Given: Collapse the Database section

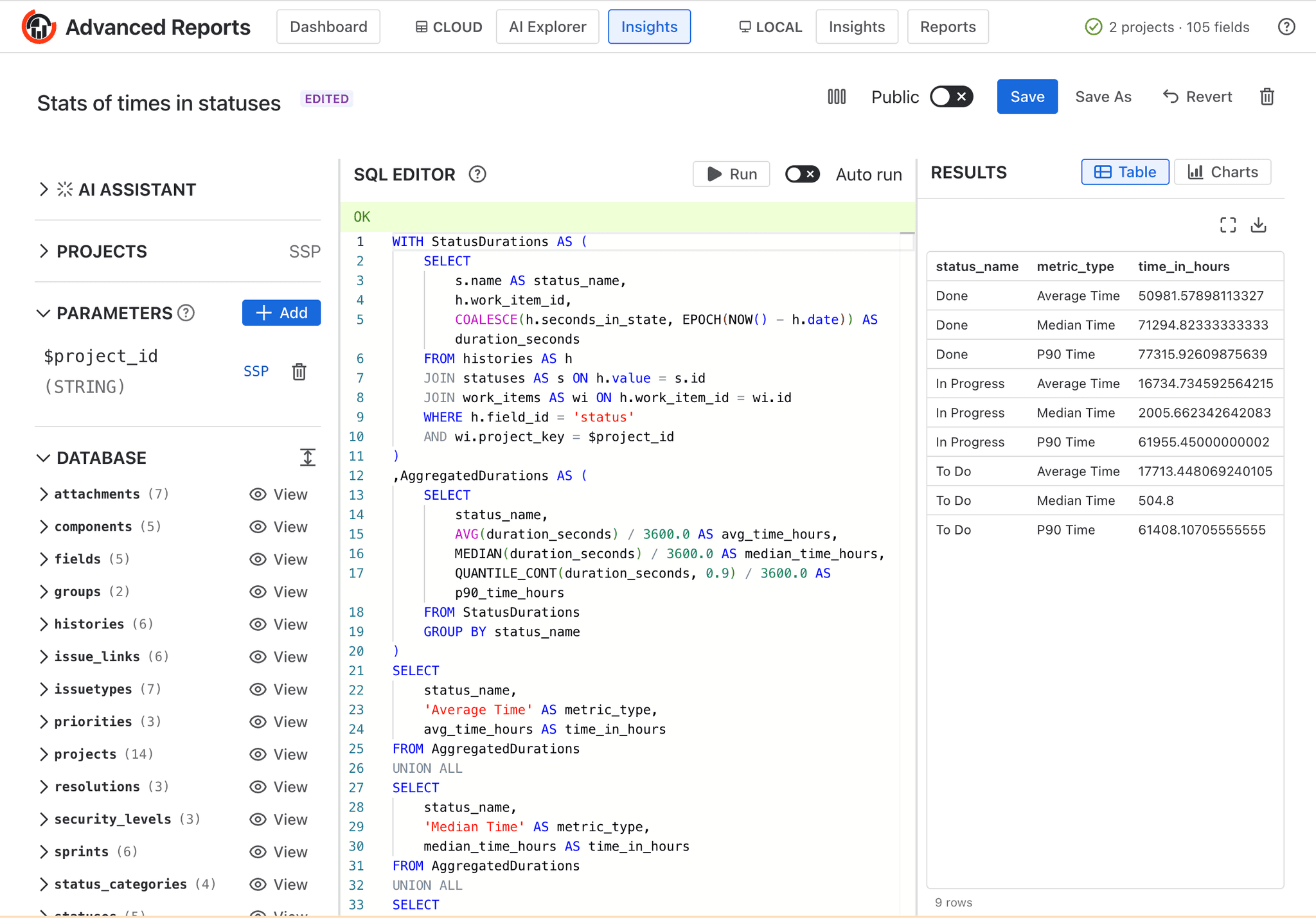Looking at the screenshot, I should 43,457.
